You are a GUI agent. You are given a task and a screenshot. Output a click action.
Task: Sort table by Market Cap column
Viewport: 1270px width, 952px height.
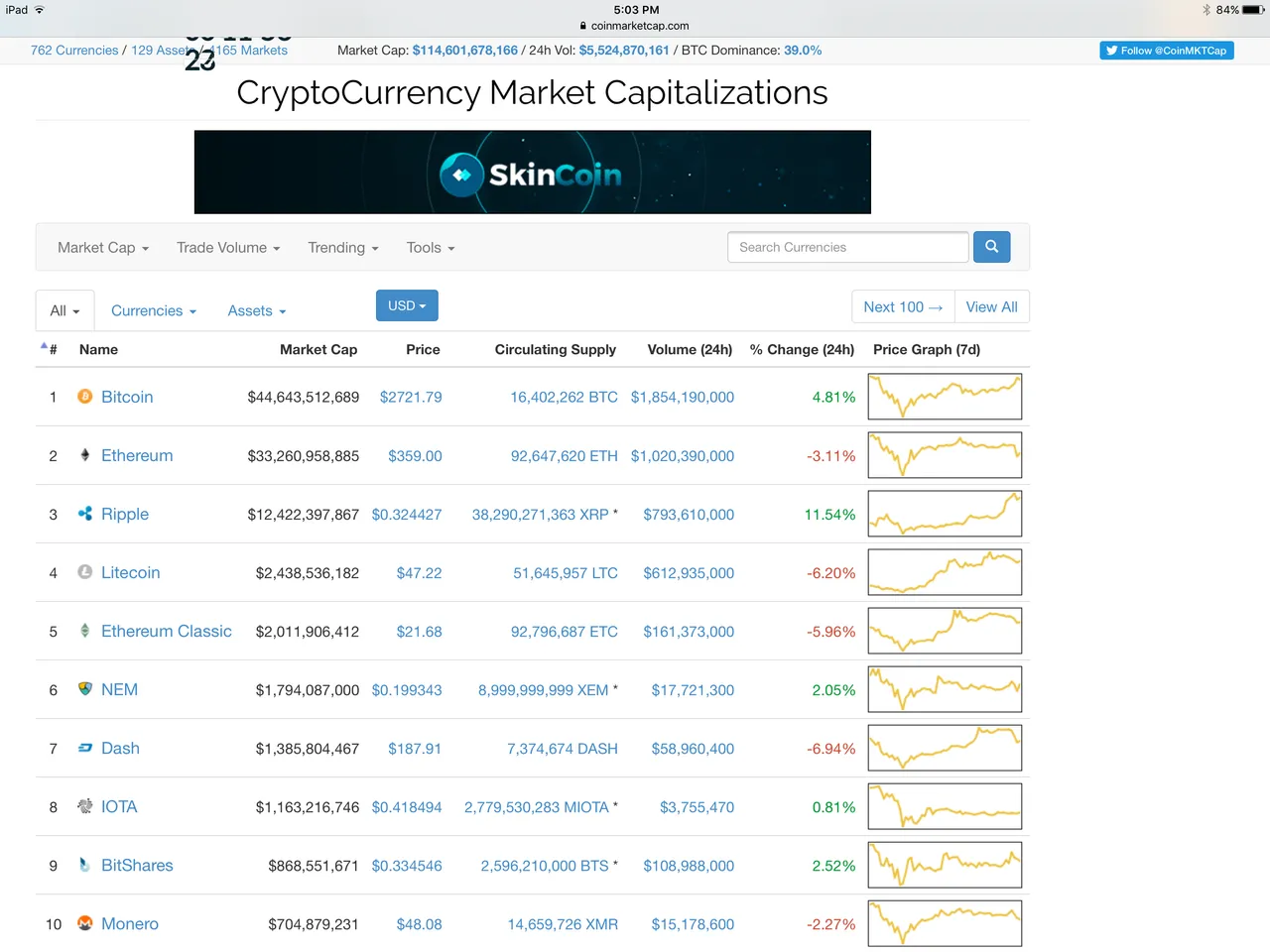[x=318, y=349]
